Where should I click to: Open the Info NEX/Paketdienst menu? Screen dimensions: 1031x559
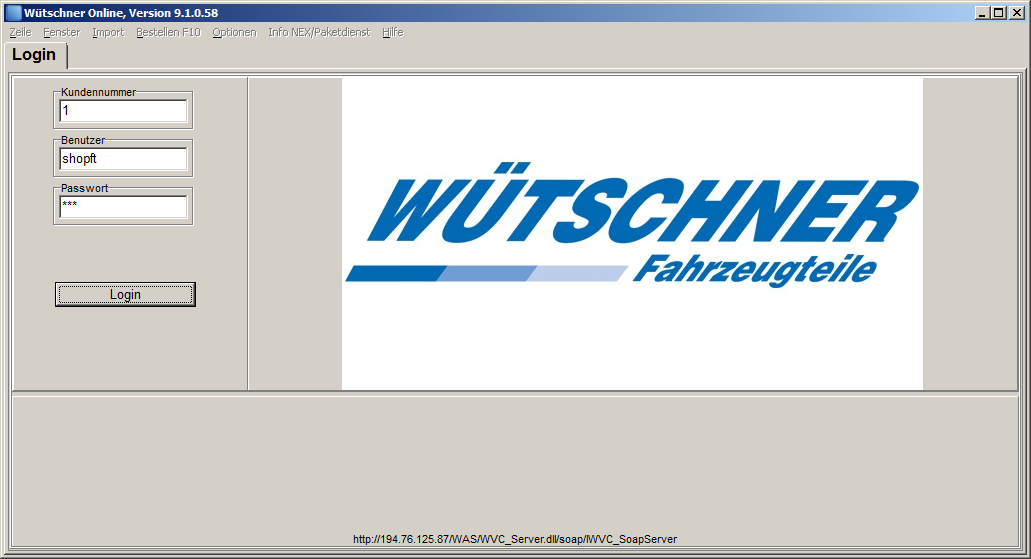click(x=319, y=32)
